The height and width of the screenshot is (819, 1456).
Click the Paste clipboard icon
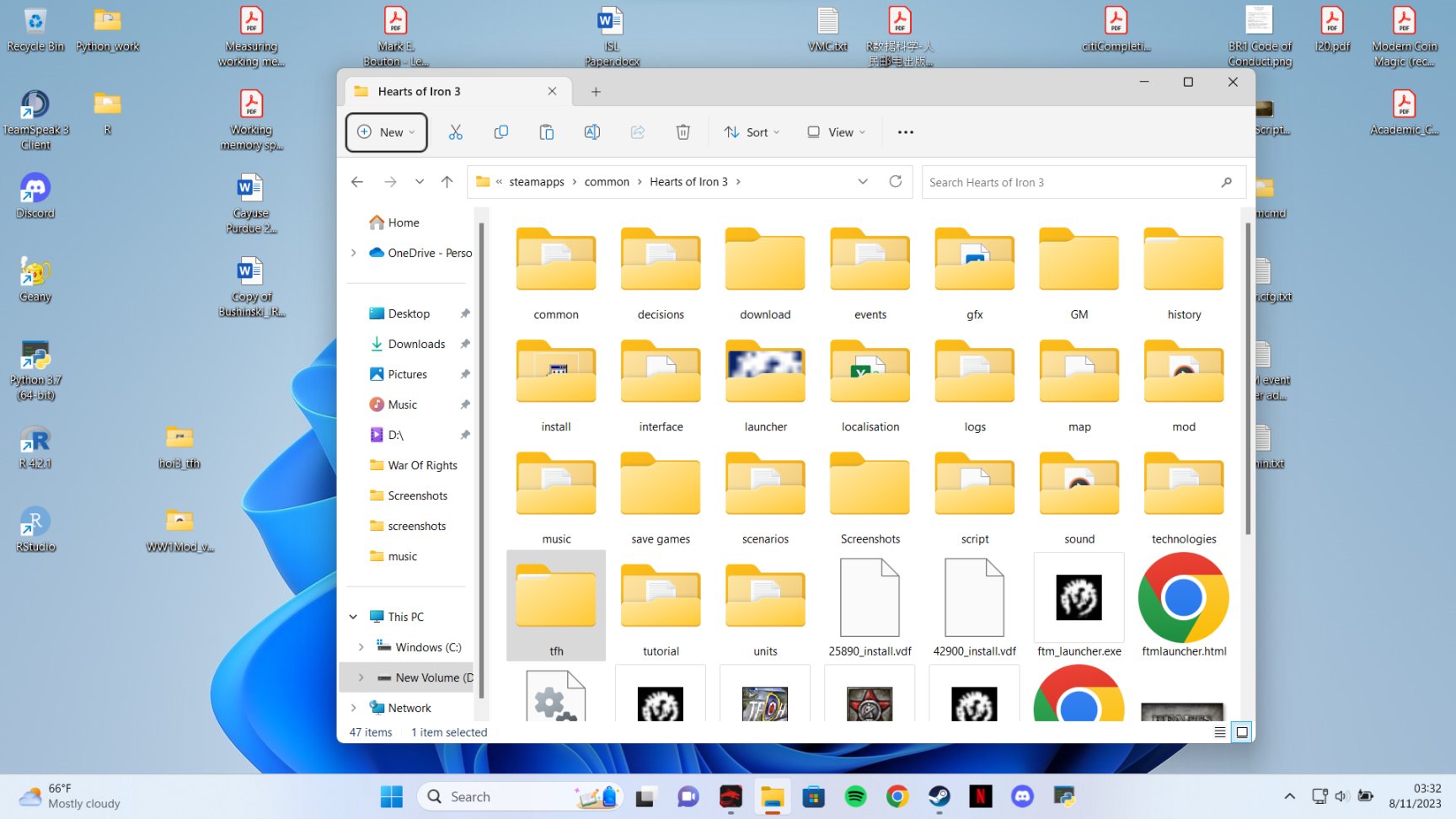pos(547,132)
